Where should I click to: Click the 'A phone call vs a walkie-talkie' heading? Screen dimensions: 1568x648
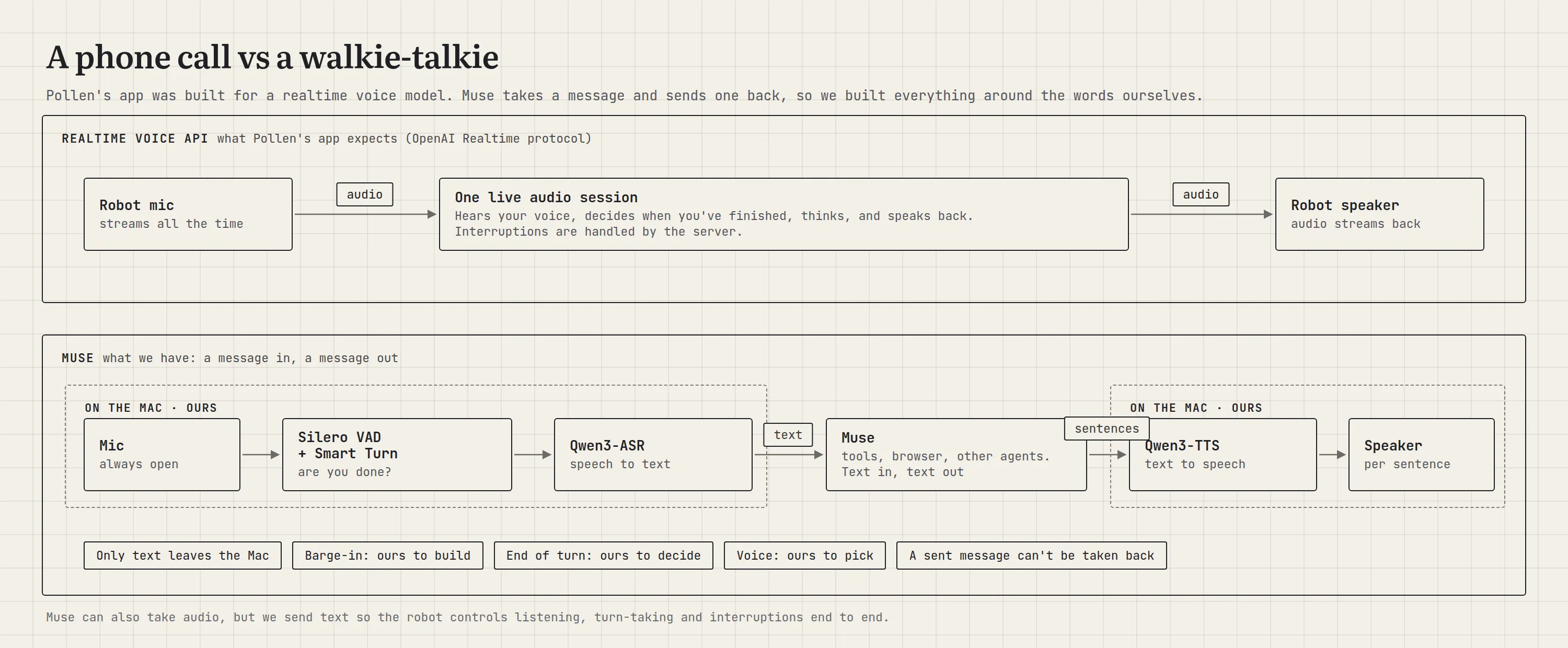tap(272, 57)
